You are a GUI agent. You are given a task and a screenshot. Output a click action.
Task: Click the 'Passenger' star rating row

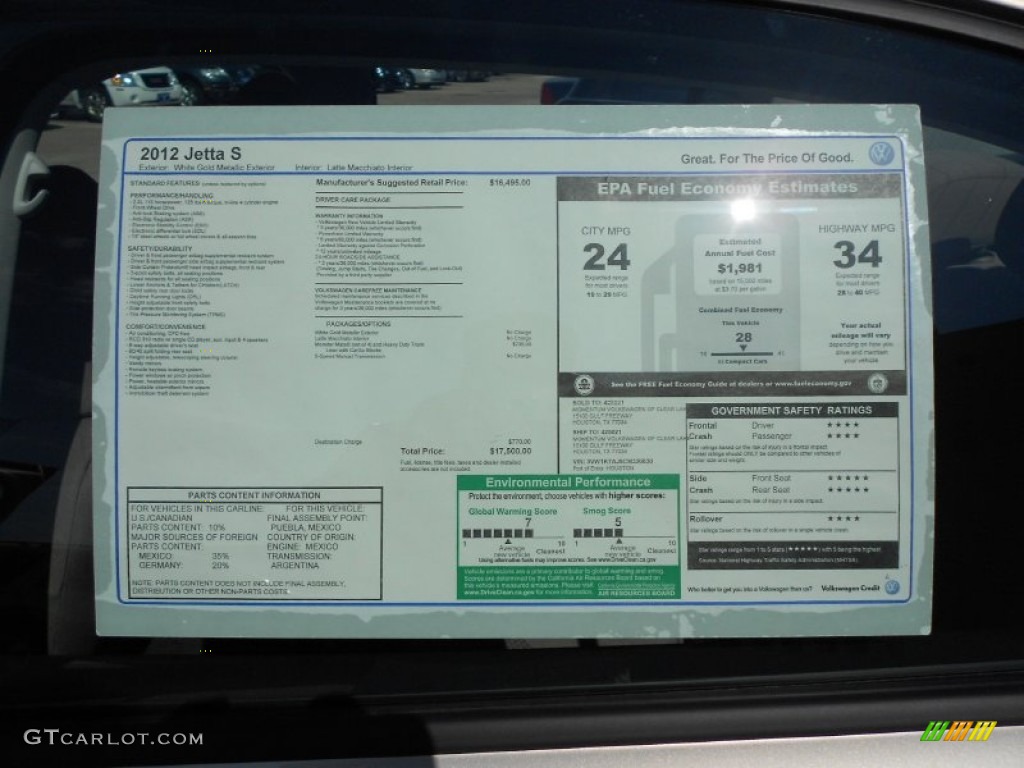pyautogui.click(x=805, y=436)
